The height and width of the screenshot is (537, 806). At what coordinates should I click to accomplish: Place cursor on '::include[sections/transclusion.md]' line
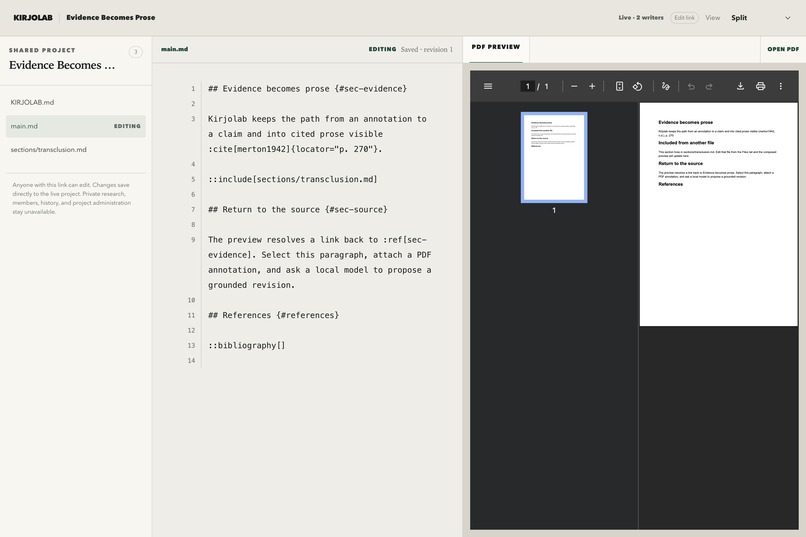[292, 179]
